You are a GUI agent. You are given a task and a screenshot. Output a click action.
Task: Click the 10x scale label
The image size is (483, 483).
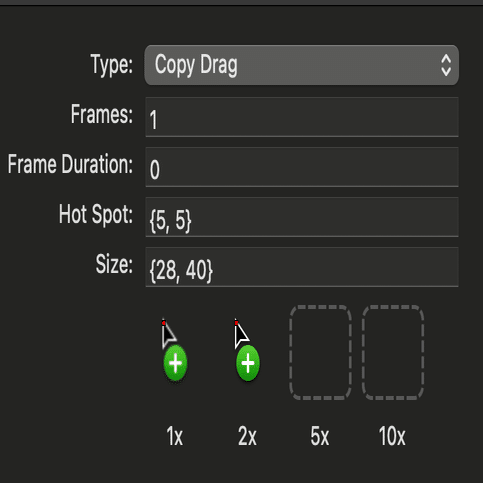point(392,436)
